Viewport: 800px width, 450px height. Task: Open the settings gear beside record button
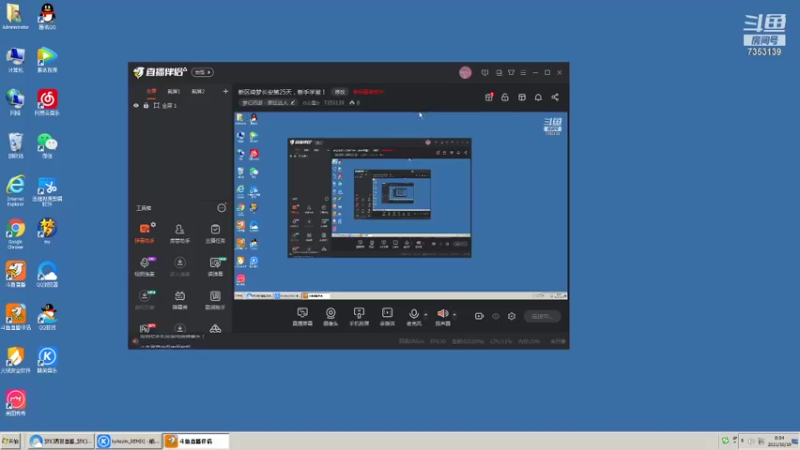(512, 316)
